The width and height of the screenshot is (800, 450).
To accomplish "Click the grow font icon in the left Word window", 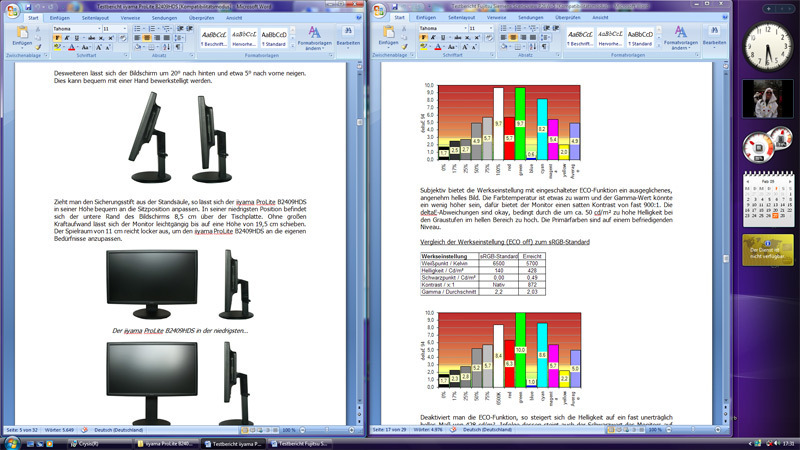I will click(x=98, y=47).
